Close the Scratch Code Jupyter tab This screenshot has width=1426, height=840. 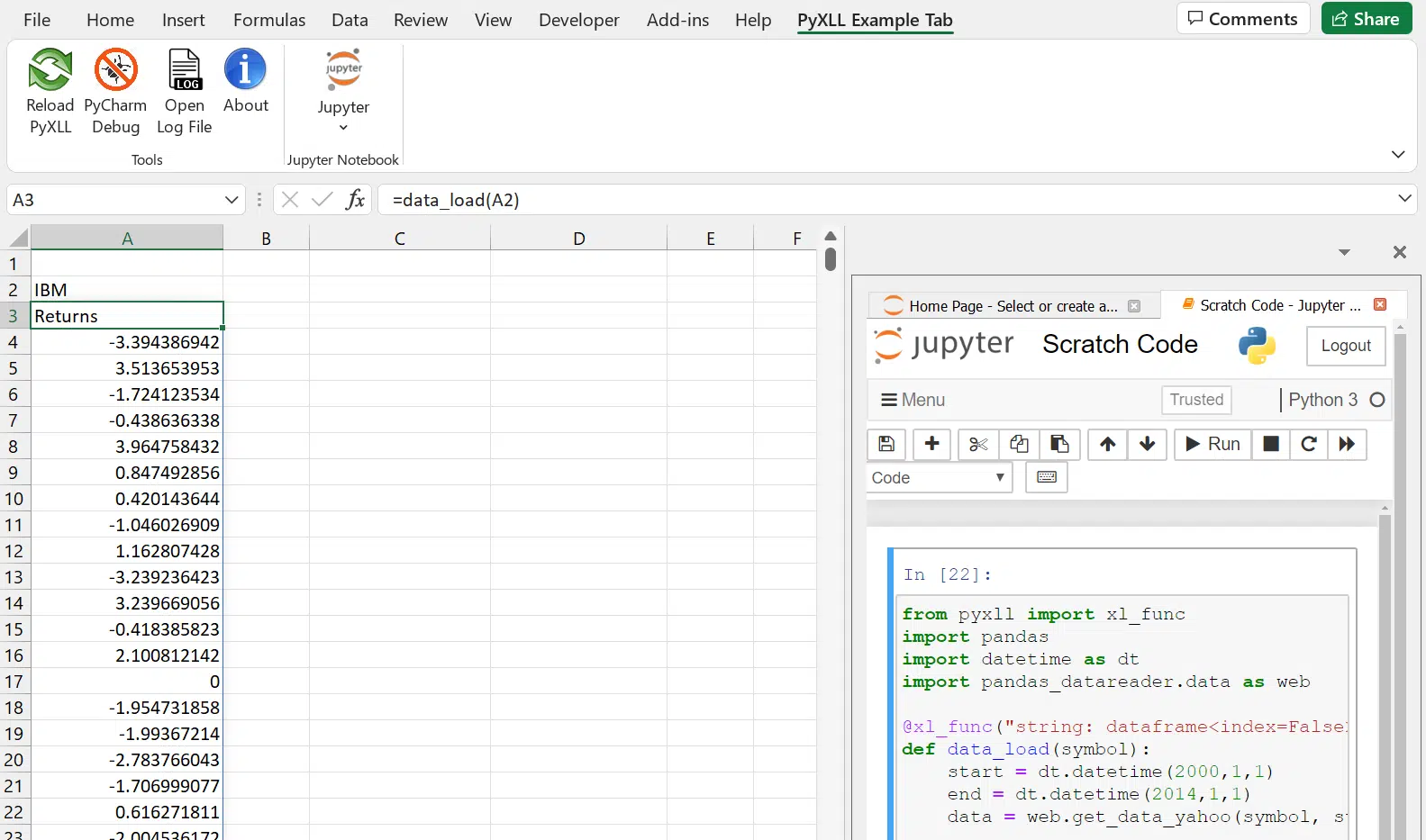click(x=1380, y=305)
